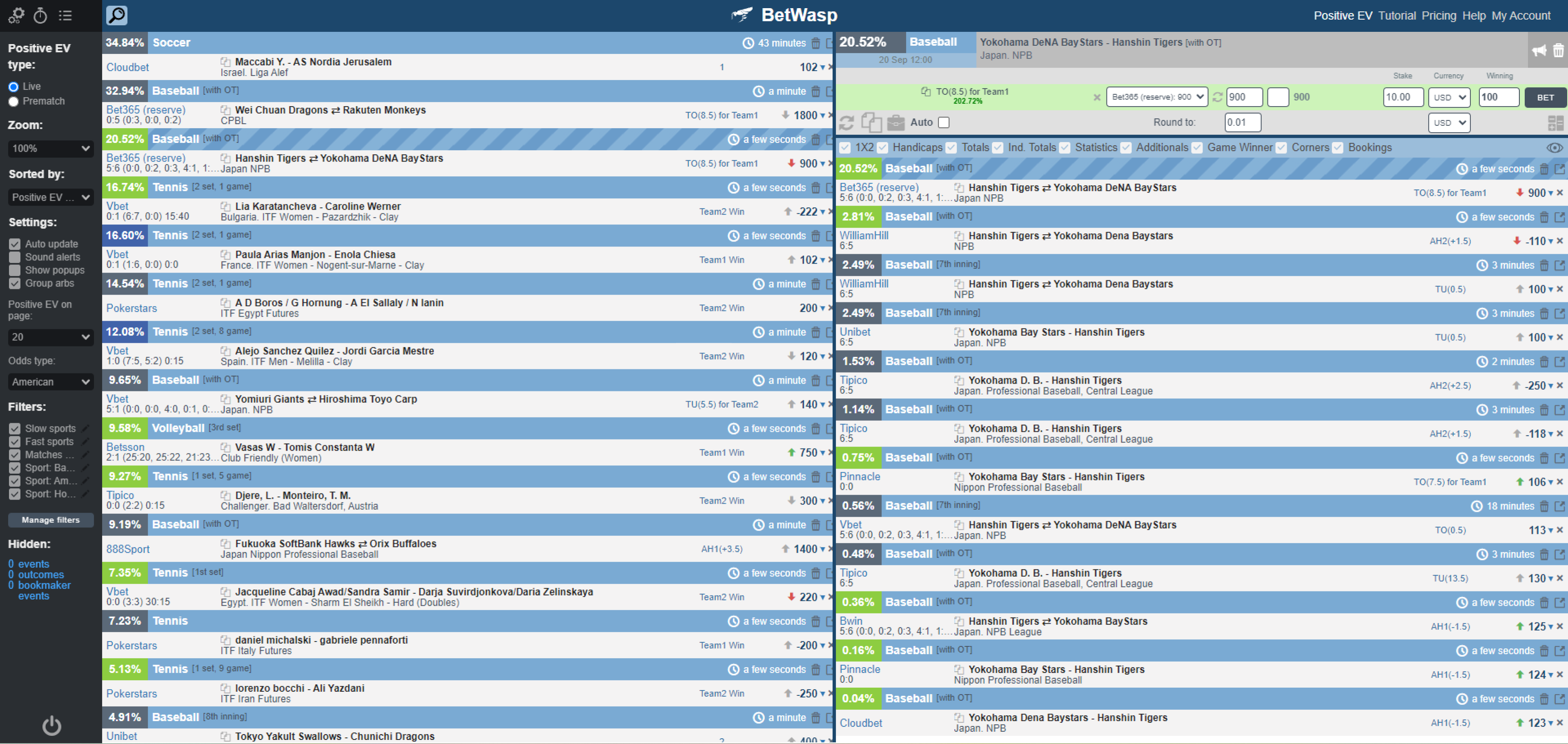Image resolution: width=1568 pixels, height=744 pixels.
Task: Open the Odds type American dropdown
Action: [51, 382]
